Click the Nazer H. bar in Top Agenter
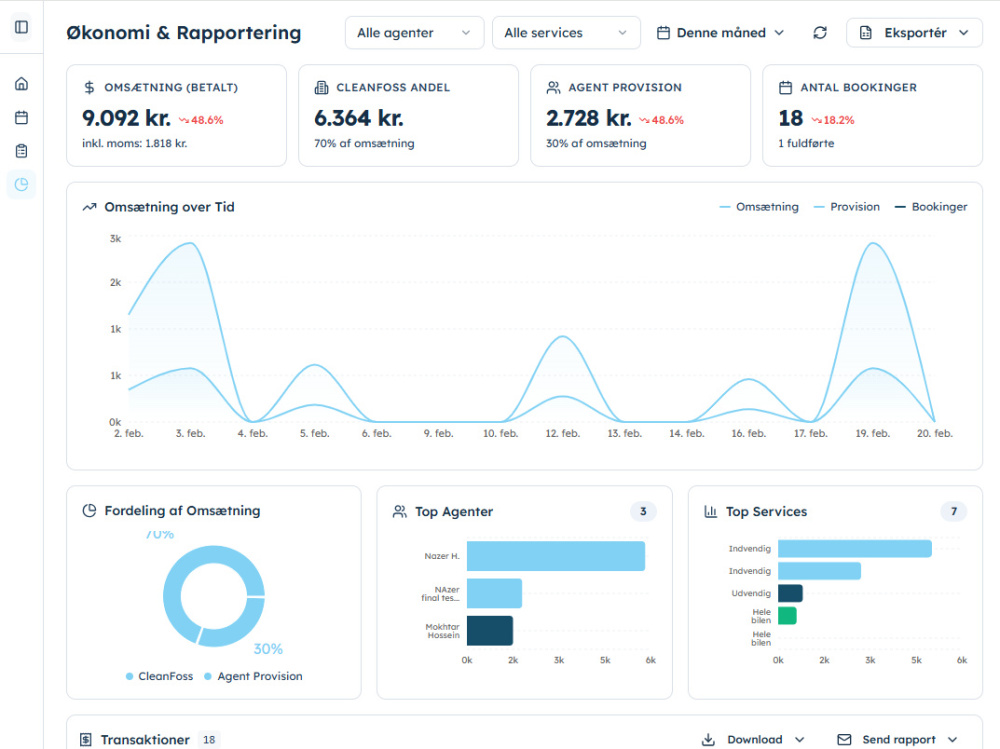 click(555, 556)
